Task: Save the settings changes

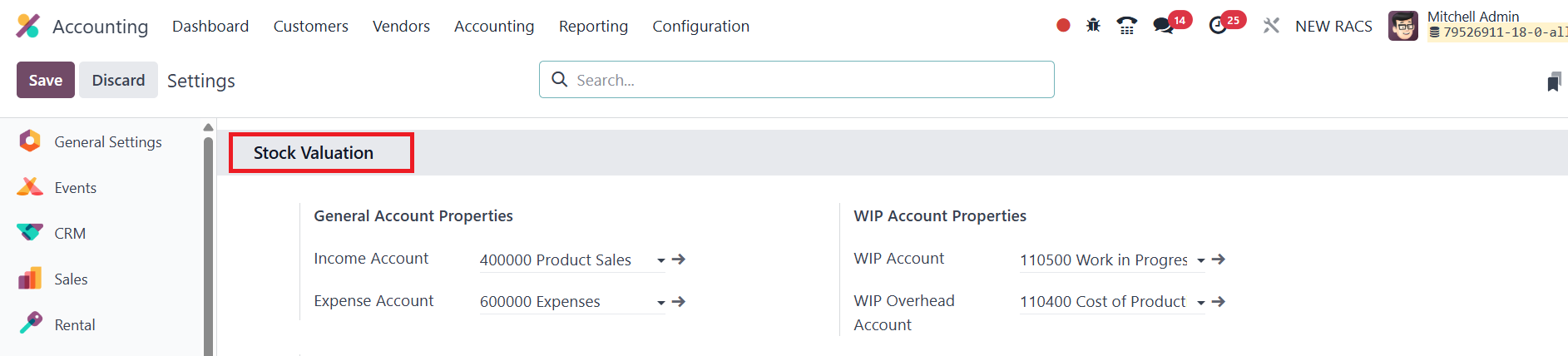Action: [46, 80]
